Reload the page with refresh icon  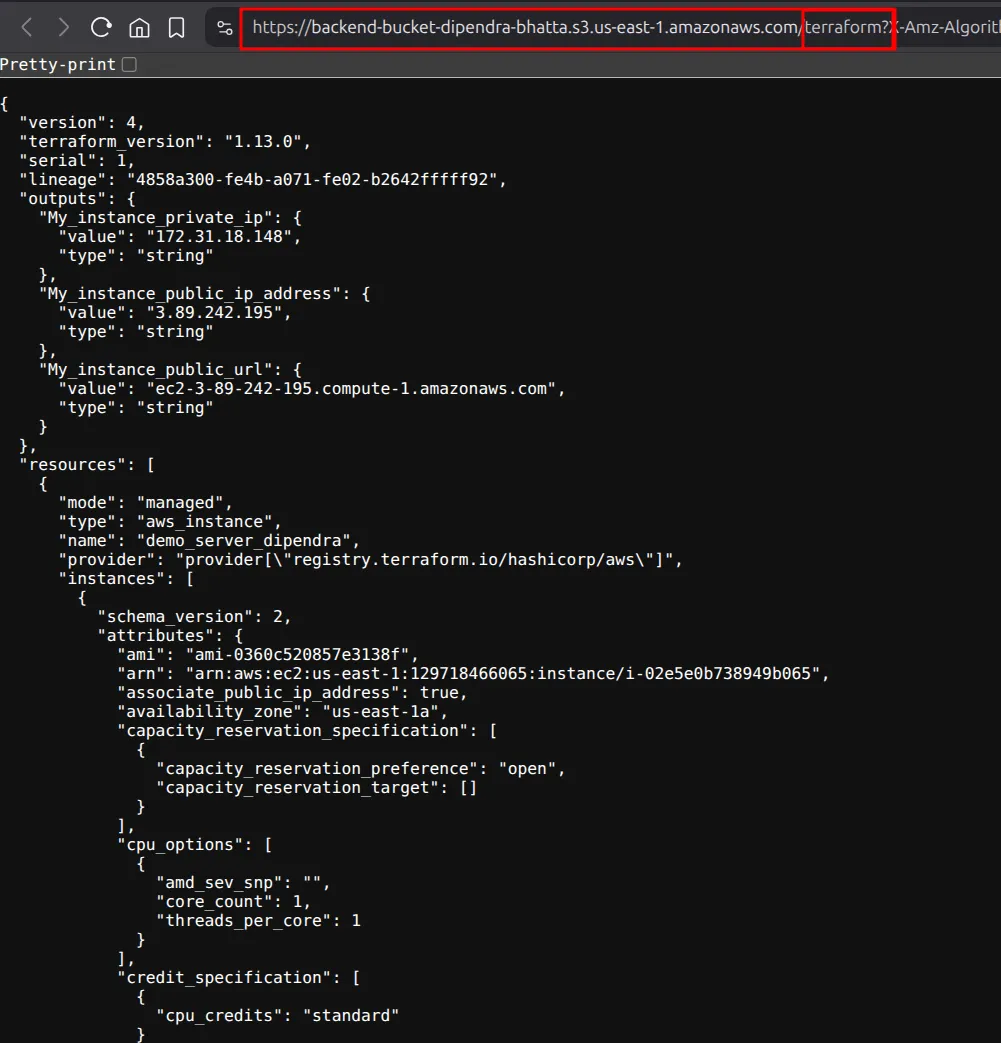tap(101, 27)
